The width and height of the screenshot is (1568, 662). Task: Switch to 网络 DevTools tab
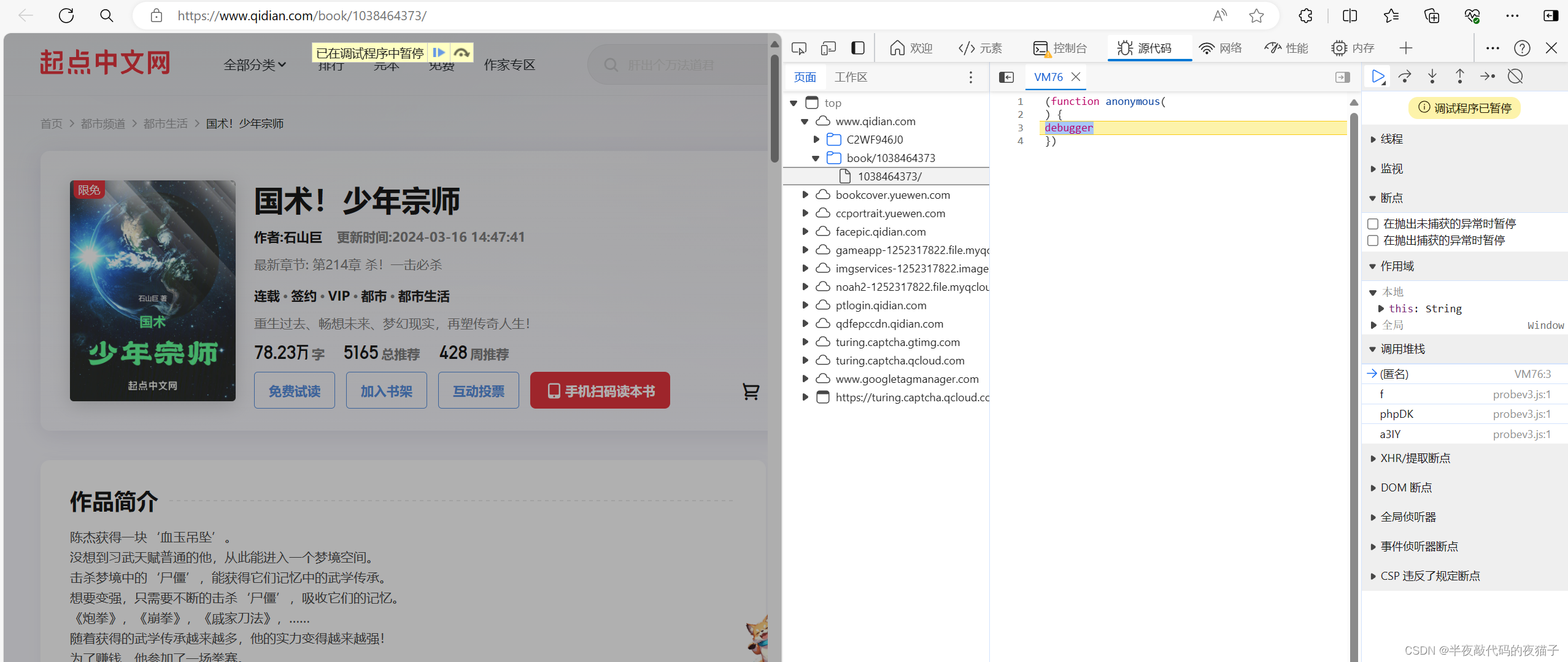(x=1220, y=48)
